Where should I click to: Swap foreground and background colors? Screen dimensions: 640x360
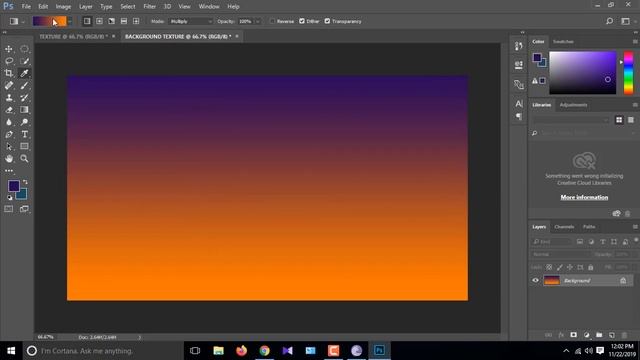[x=25, y=182]
